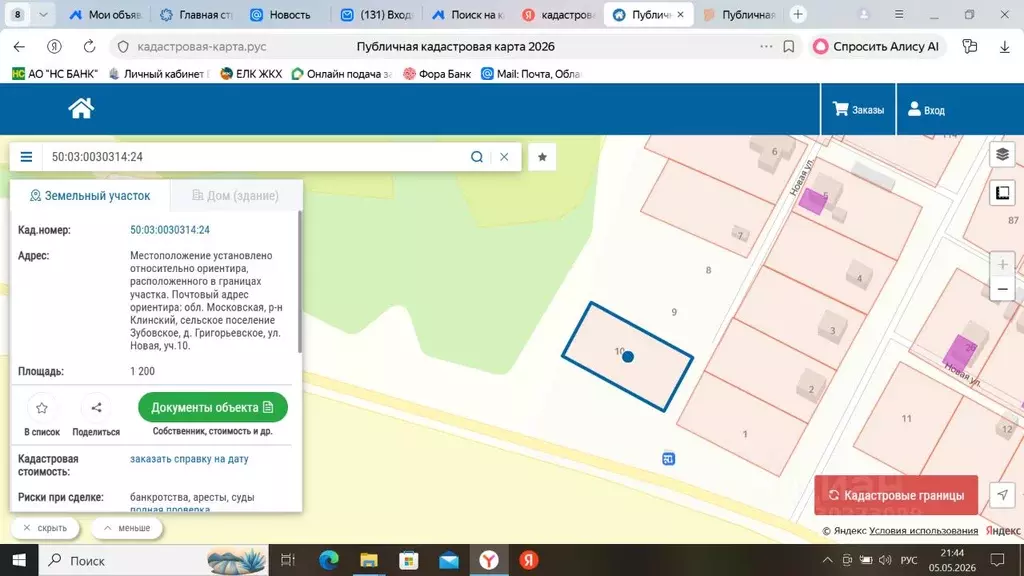Open address bar three-dots menu

pyautogui.click(x=766, y=46)
